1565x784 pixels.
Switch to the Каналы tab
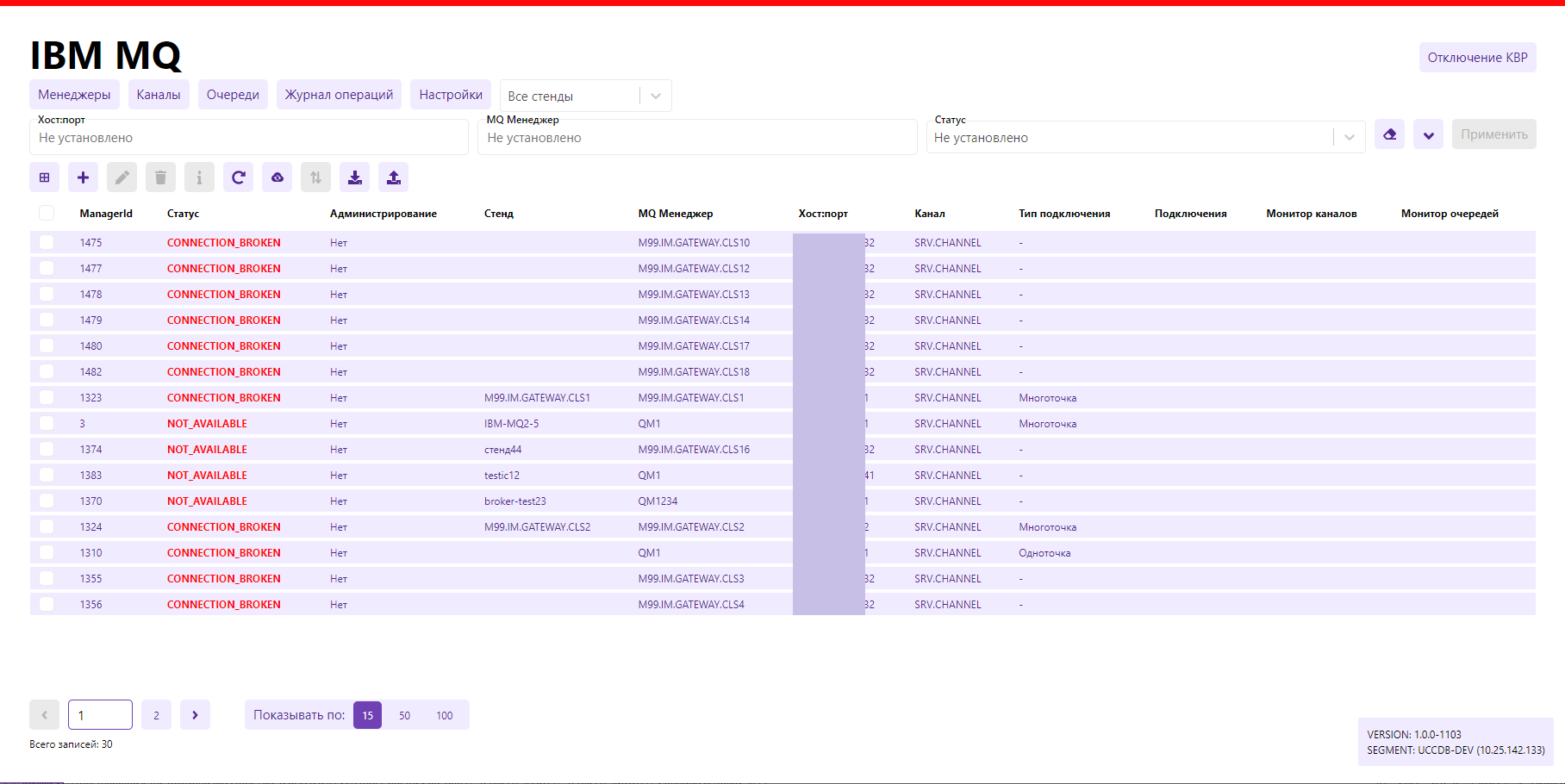[159, 95]
